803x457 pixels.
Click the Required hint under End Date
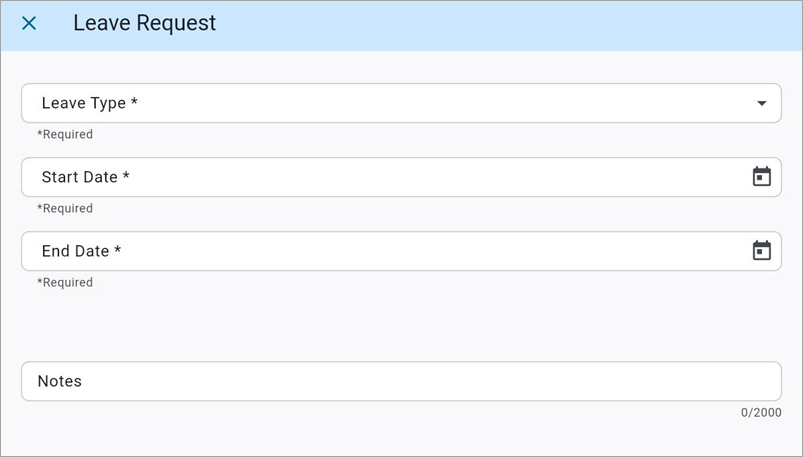click(65, 282)
